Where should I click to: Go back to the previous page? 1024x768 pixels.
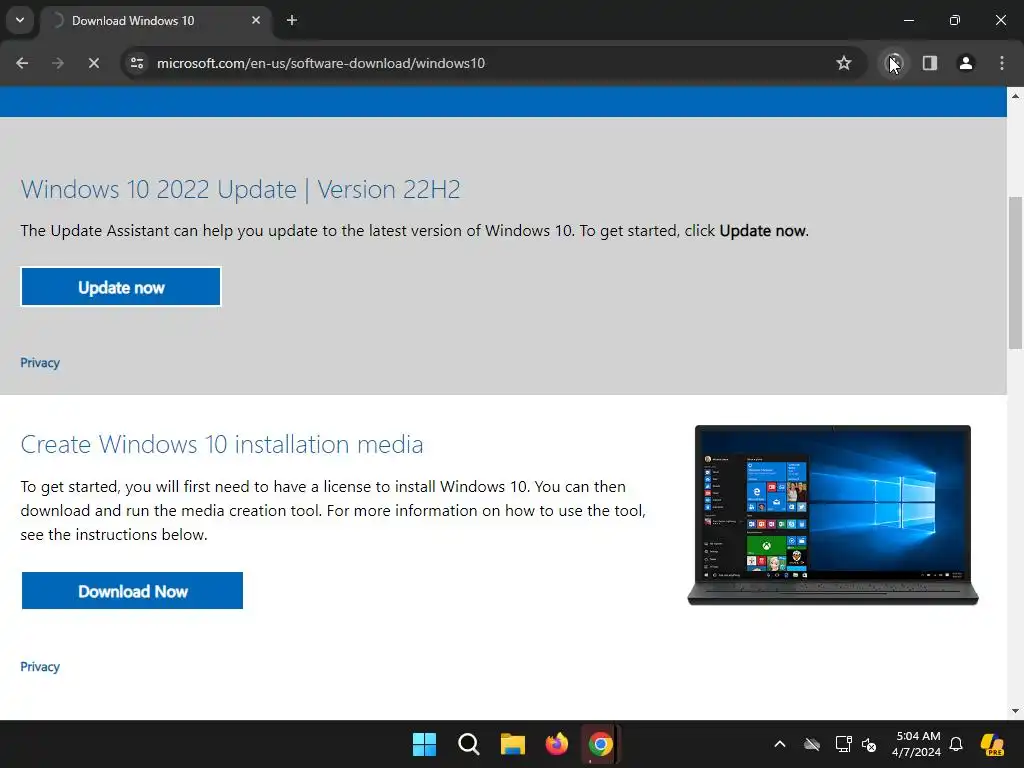[x=22, y=63]
